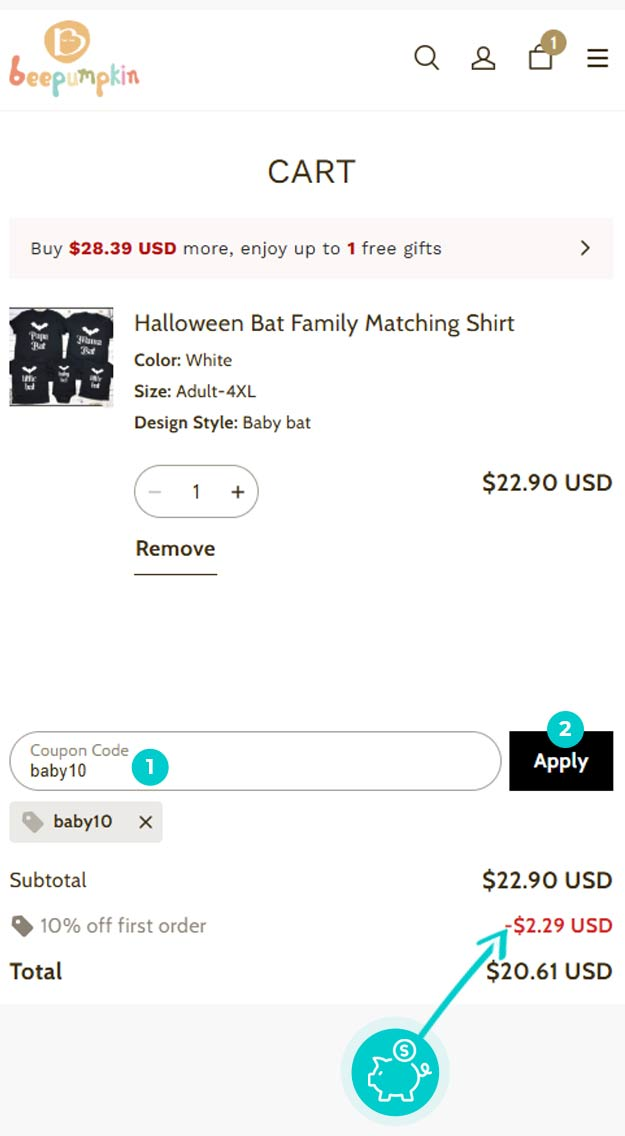The height and width of the screenshot is (1136, 625).
Task: Click the baby10 coupon tag icon
Action: tap(33, 822)
